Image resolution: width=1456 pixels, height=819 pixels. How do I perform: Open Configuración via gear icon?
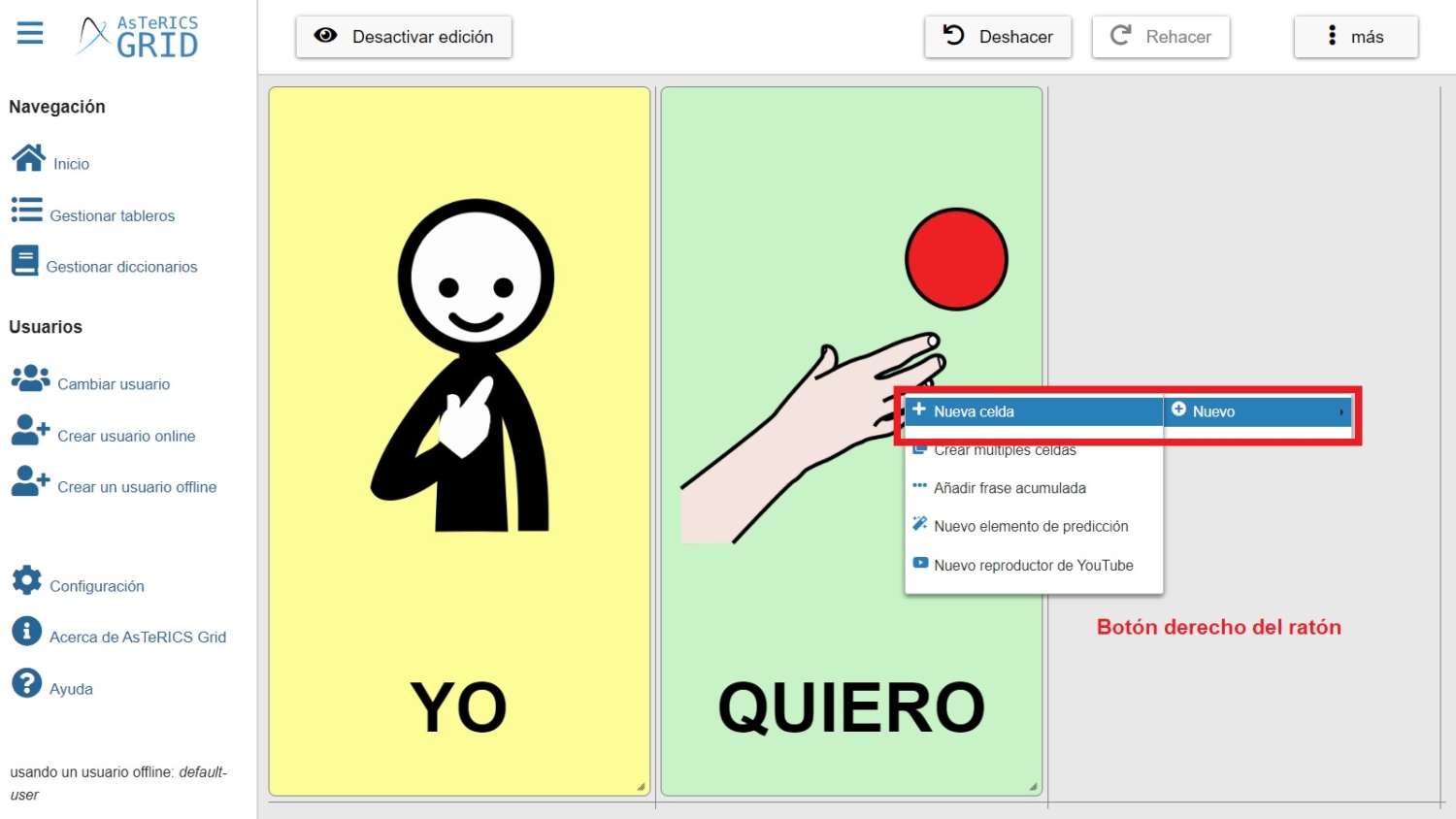[x=26, y=578]
